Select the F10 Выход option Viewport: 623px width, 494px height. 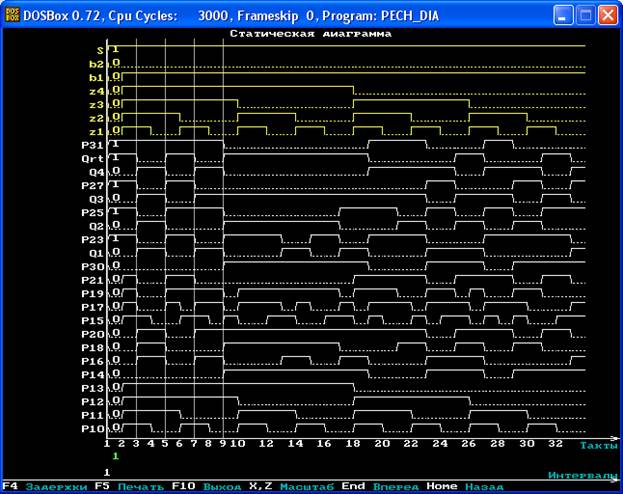click(207, 487)
